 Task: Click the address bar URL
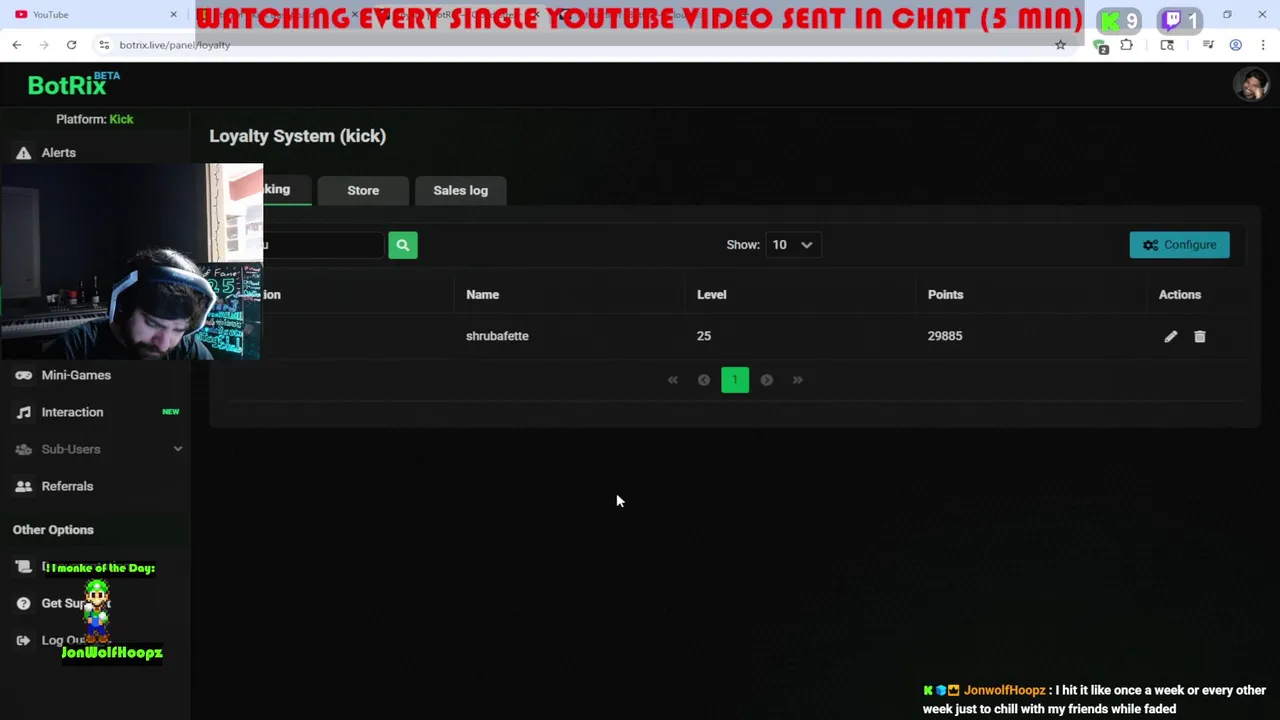click(175, 45)
